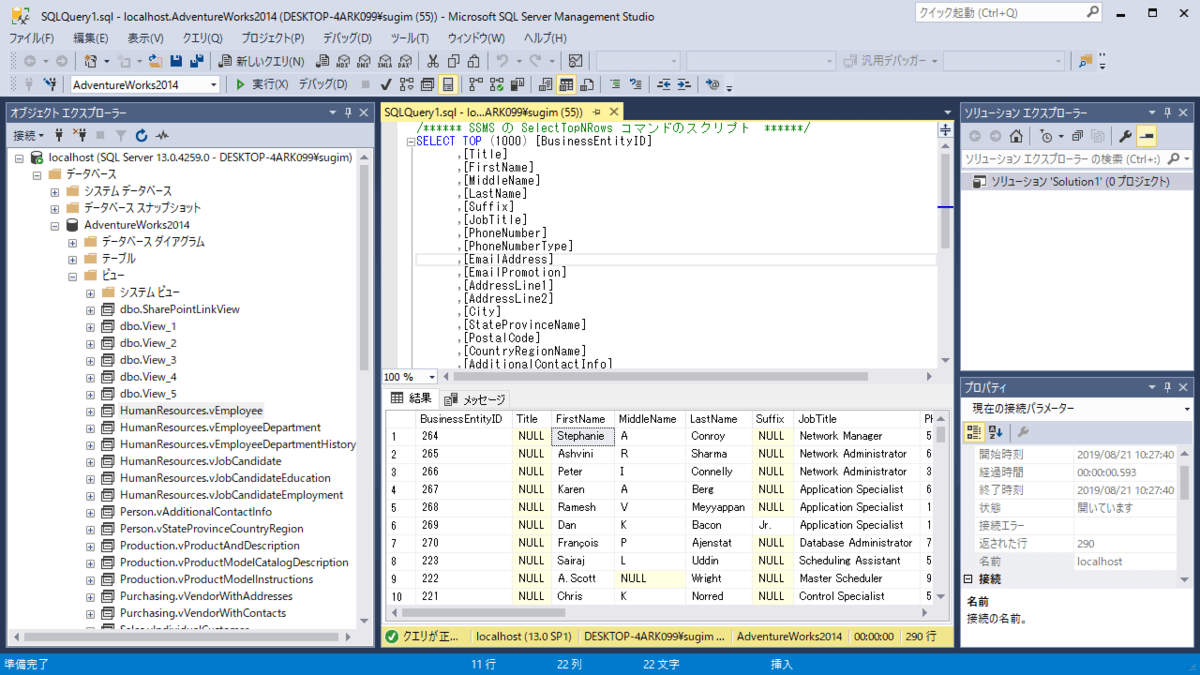
Task: Refresh the Object Explorer tree
Action: click(141, 135)
